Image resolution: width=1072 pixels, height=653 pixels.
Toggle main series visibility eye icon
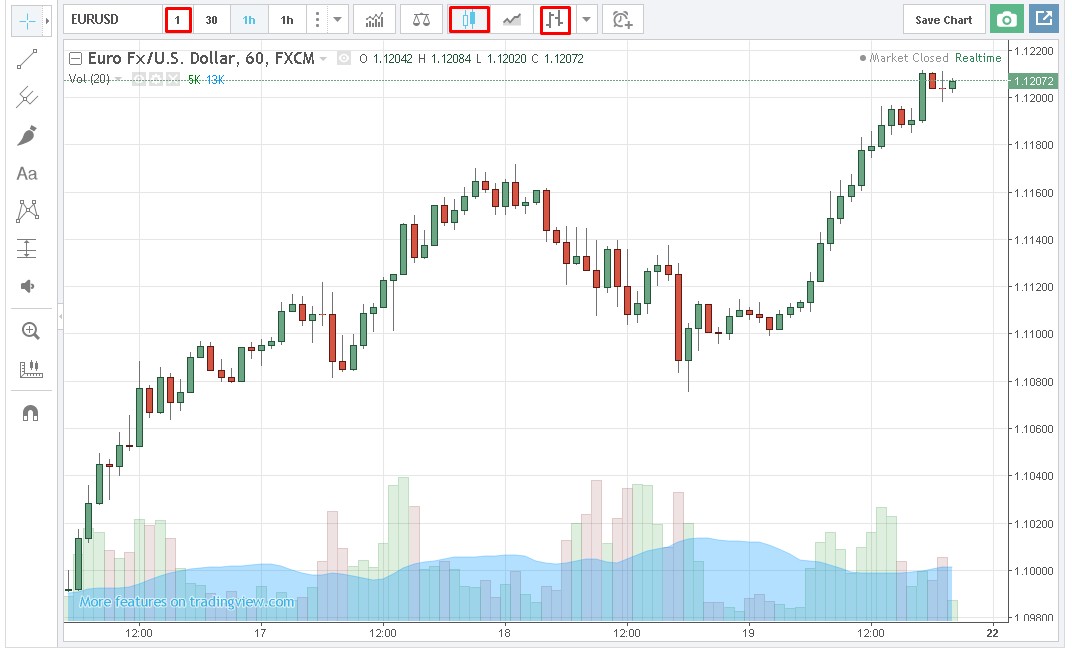point(344,59)
